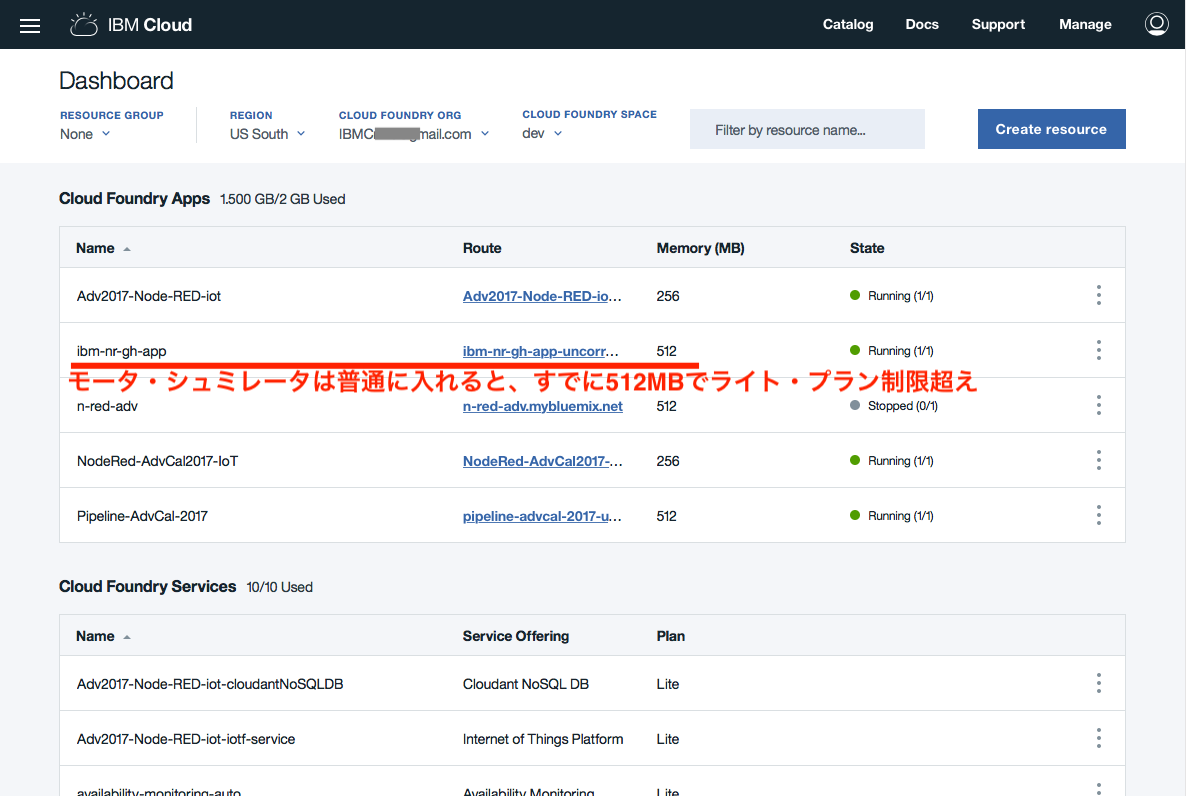Image resolution: width=1186 pixels, height=796 pixels.
Task: Click the Memory (MB) column header
Action: pos(700,248)
